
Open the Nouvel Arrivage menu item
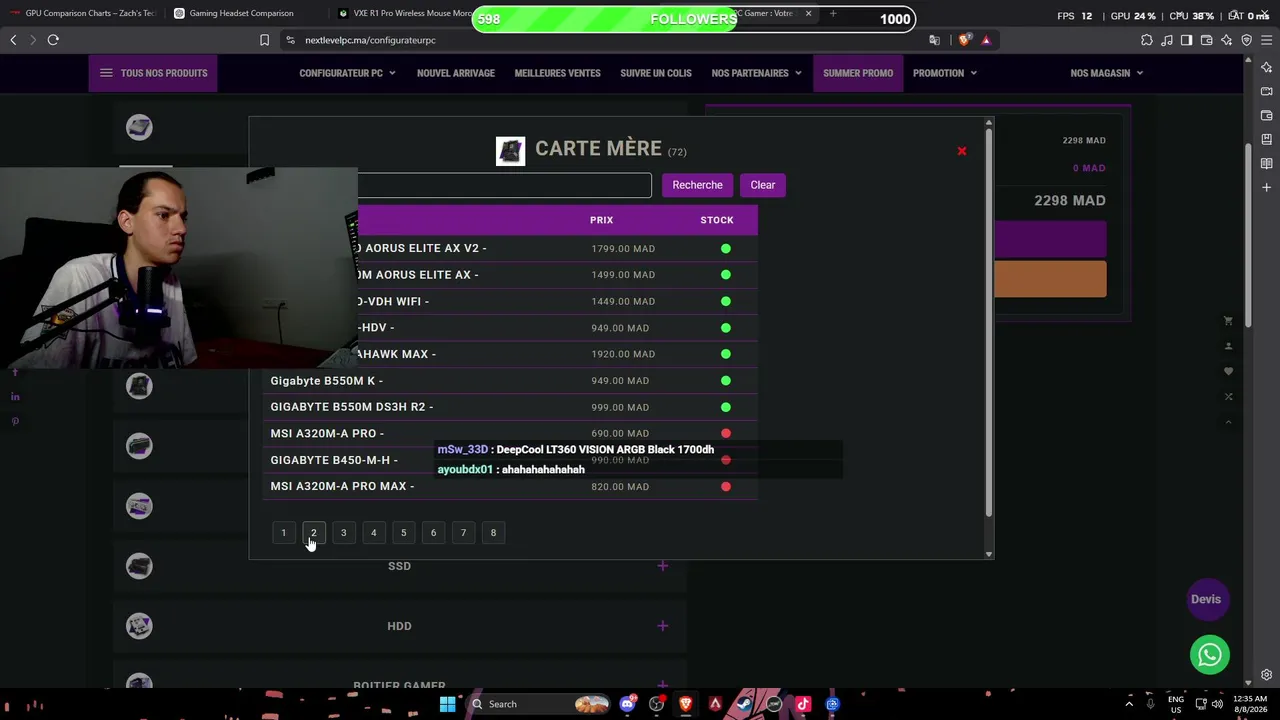pyautogui.click(x=456, y=73)
